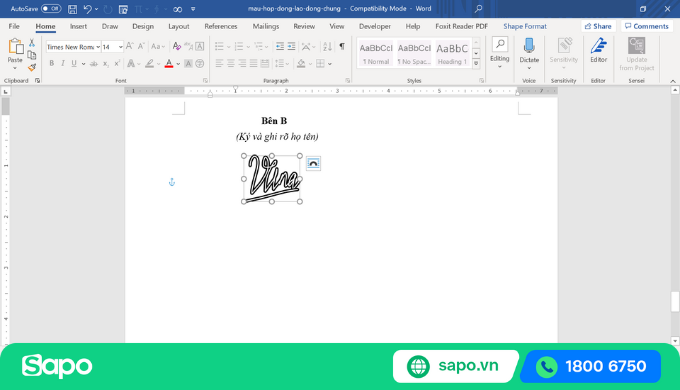The height and width of the screenshot is (390, 680).
Task: Click the search magnifier in title bar
Action: point(478,9)
